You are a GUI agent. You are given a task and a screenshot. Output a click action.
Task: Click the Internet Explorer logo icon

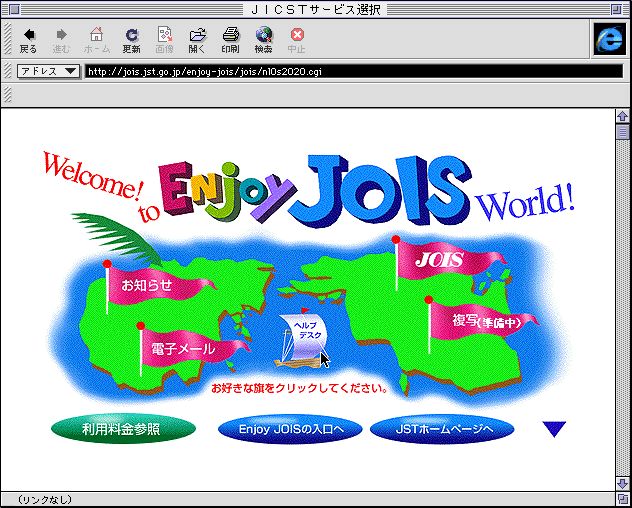point(606,38)
